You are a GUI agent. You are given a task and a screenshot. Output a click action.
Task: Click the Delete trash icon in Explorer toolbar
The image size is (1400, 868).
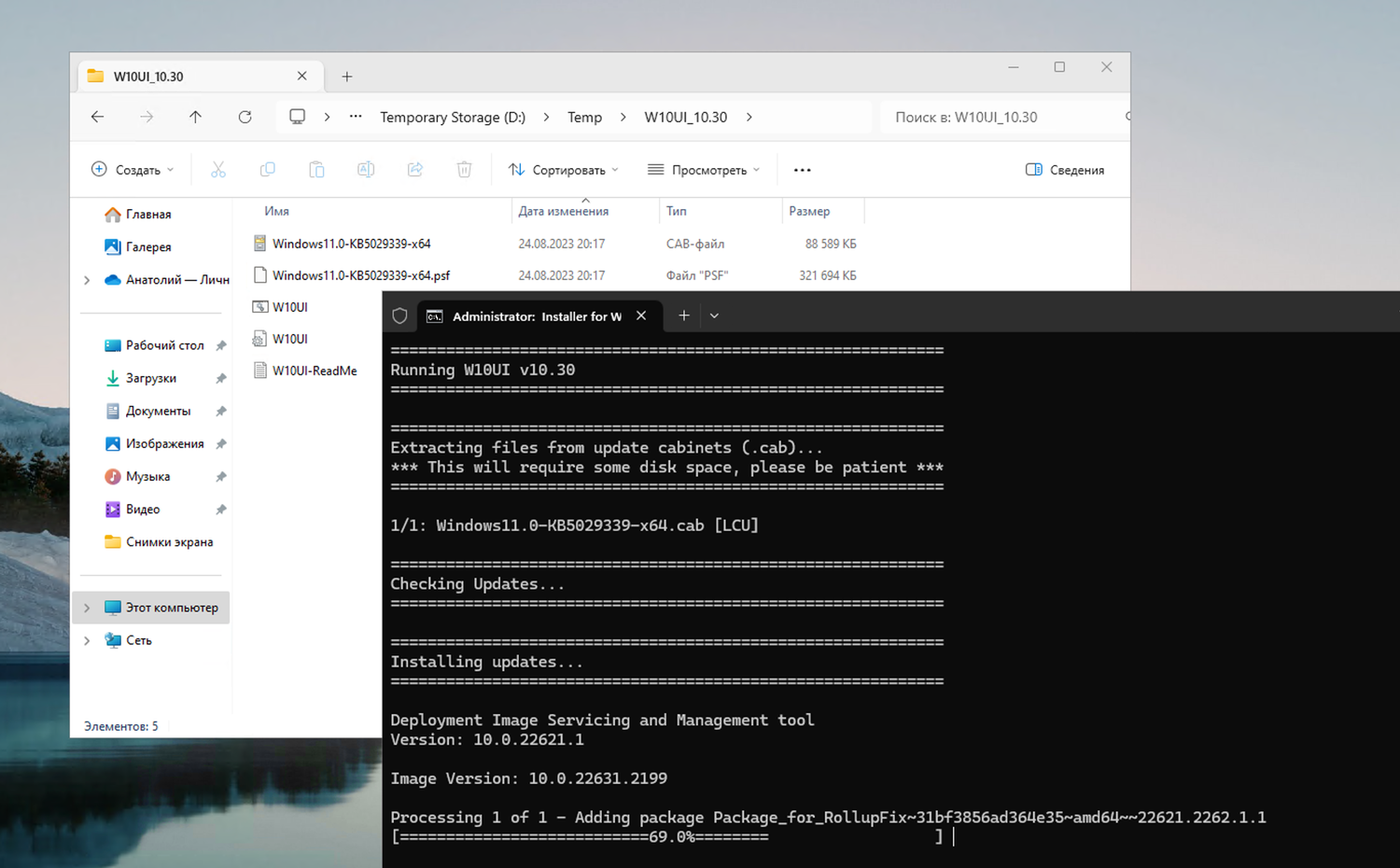(464, 169)
